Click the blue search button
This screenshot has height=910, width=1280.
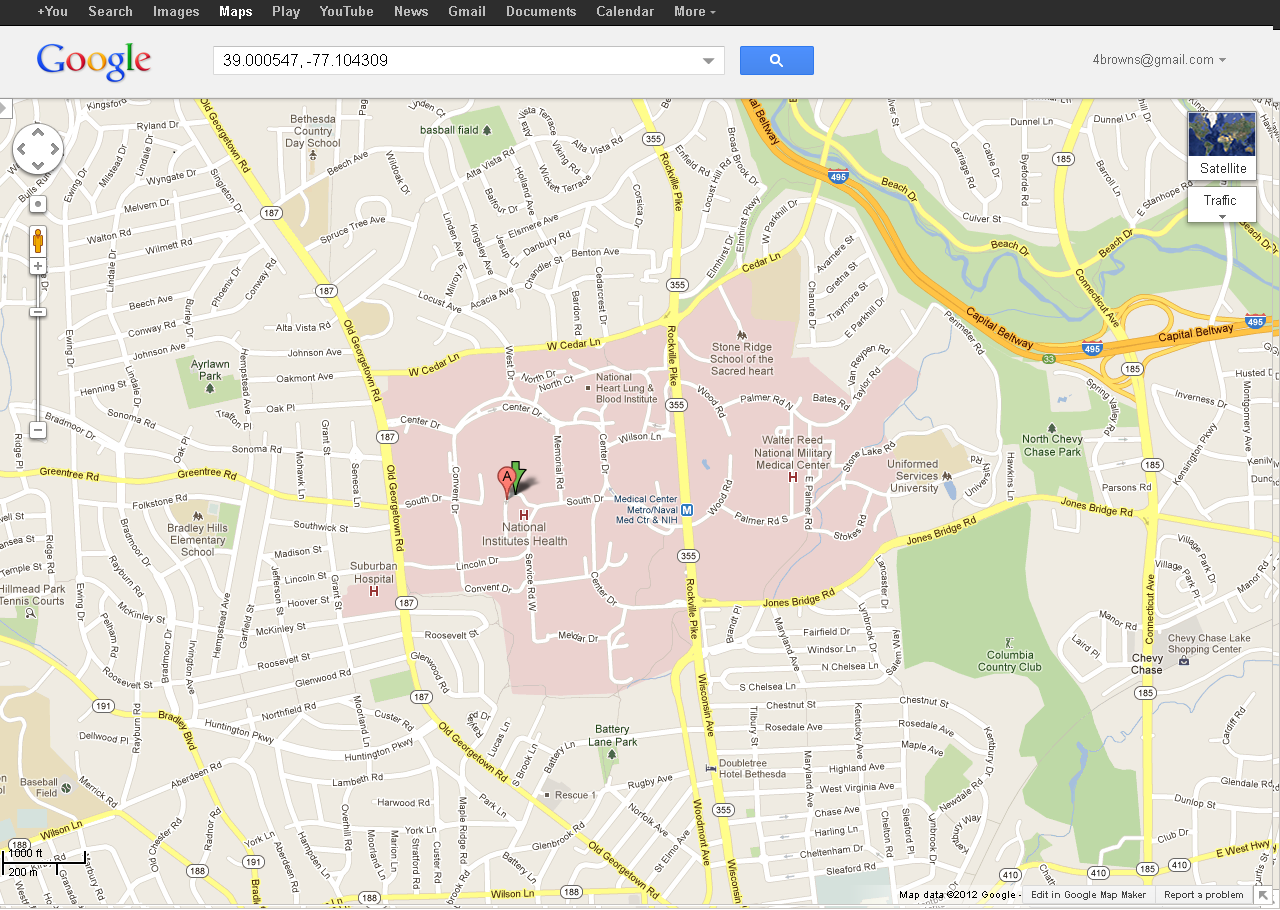pyautogui.click(x=776, y=60)
